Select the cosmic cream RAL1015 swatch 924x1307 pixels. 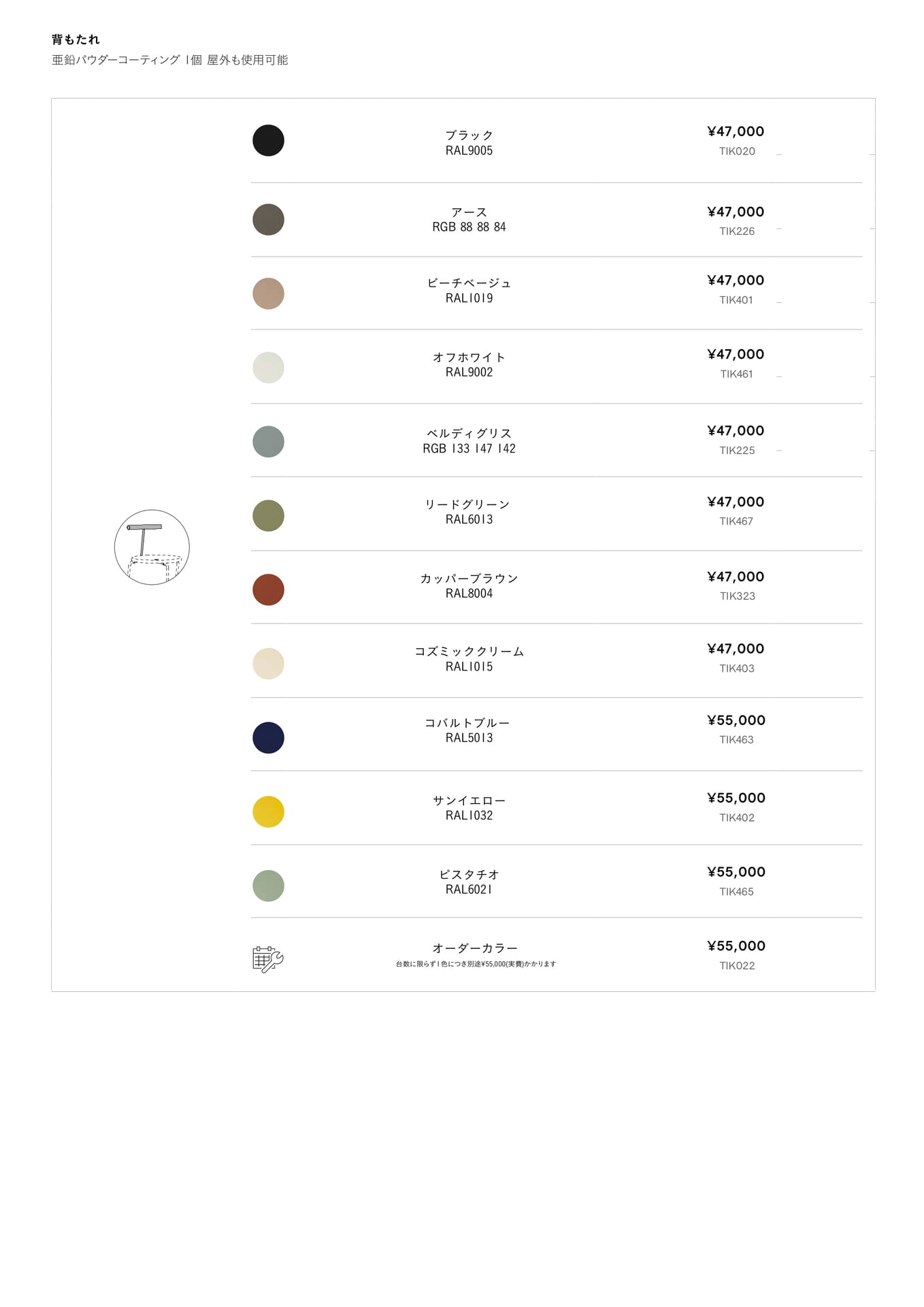pyautogui.click(x=268, y=664)
